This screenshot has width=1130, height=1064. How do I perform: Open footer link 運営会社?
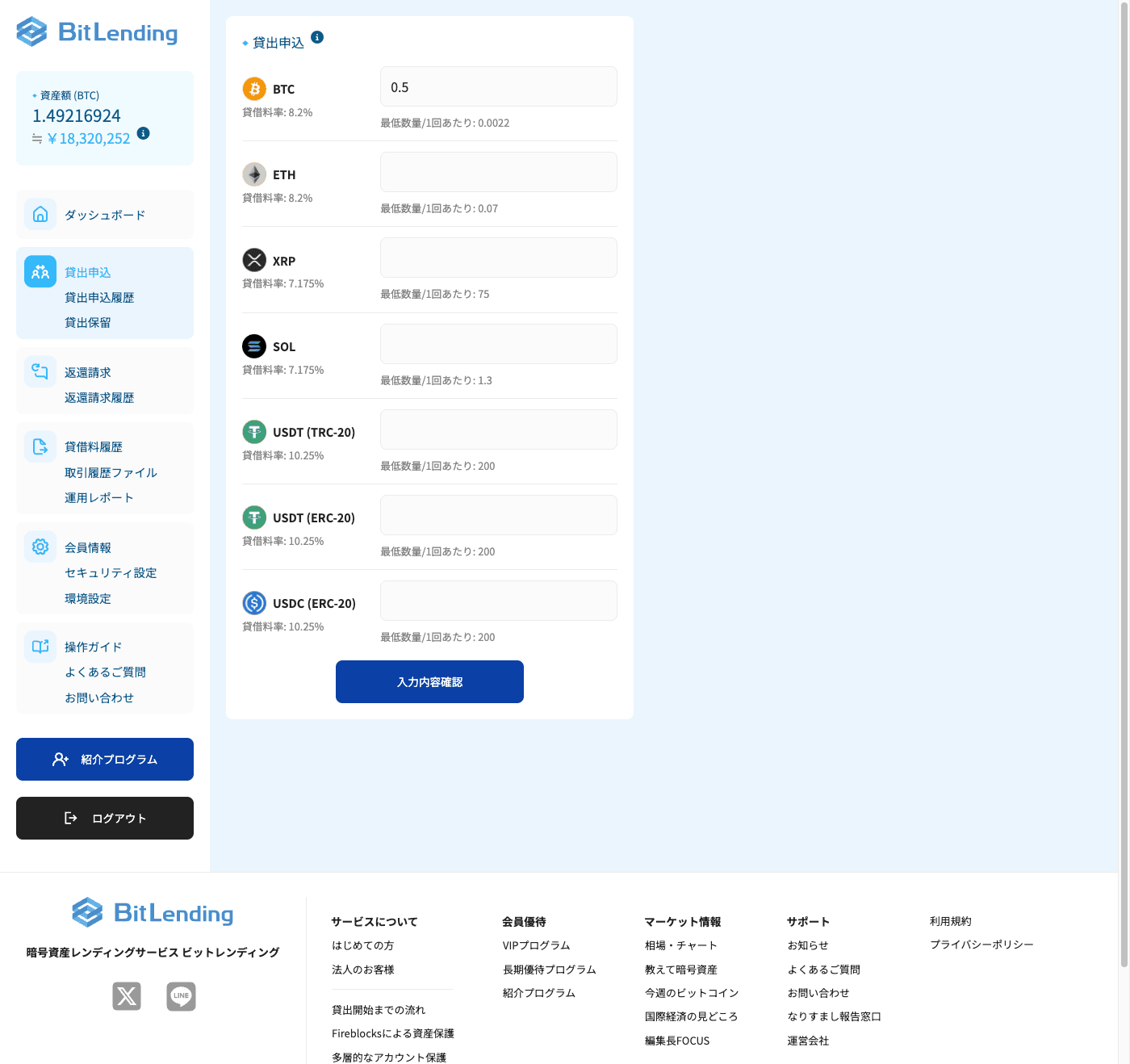(808, 1041)
